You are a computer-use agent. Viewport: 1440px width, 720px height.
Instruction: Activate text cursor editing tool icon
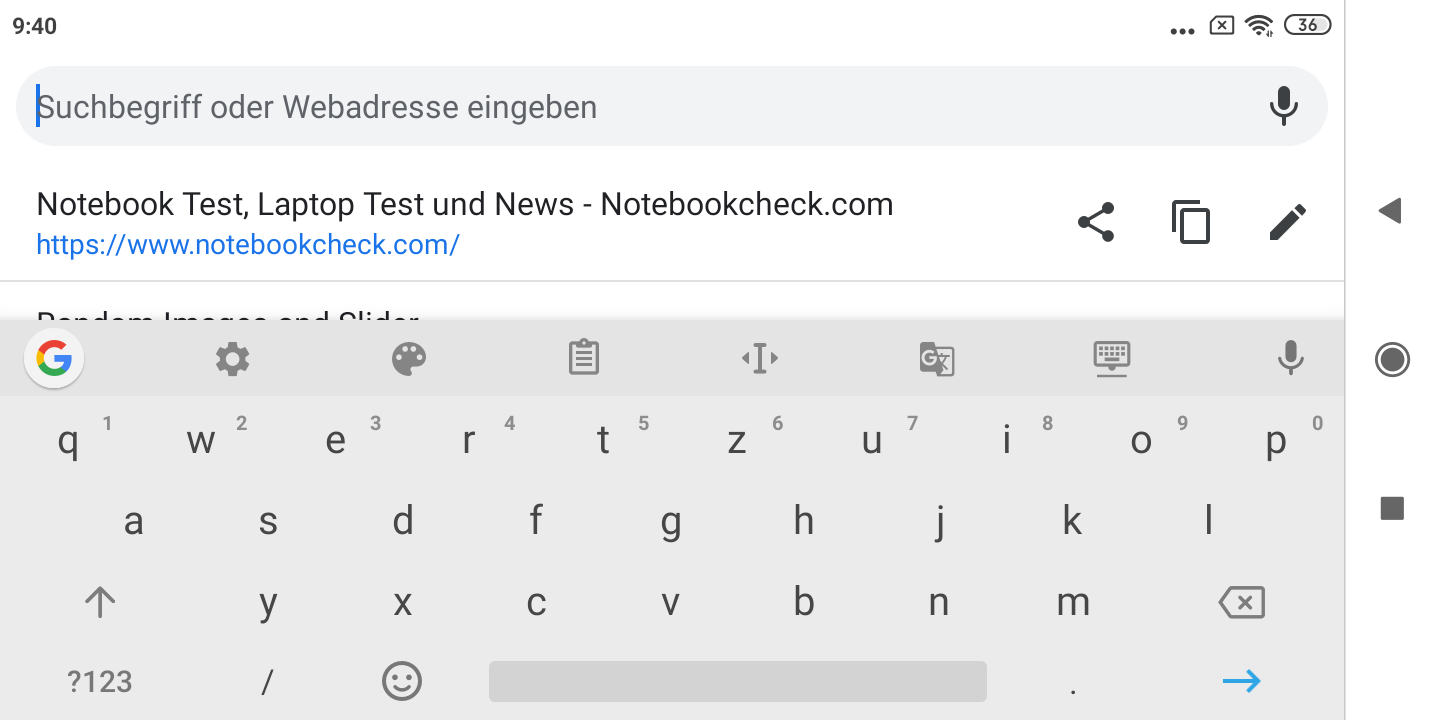tap(760, 358)
